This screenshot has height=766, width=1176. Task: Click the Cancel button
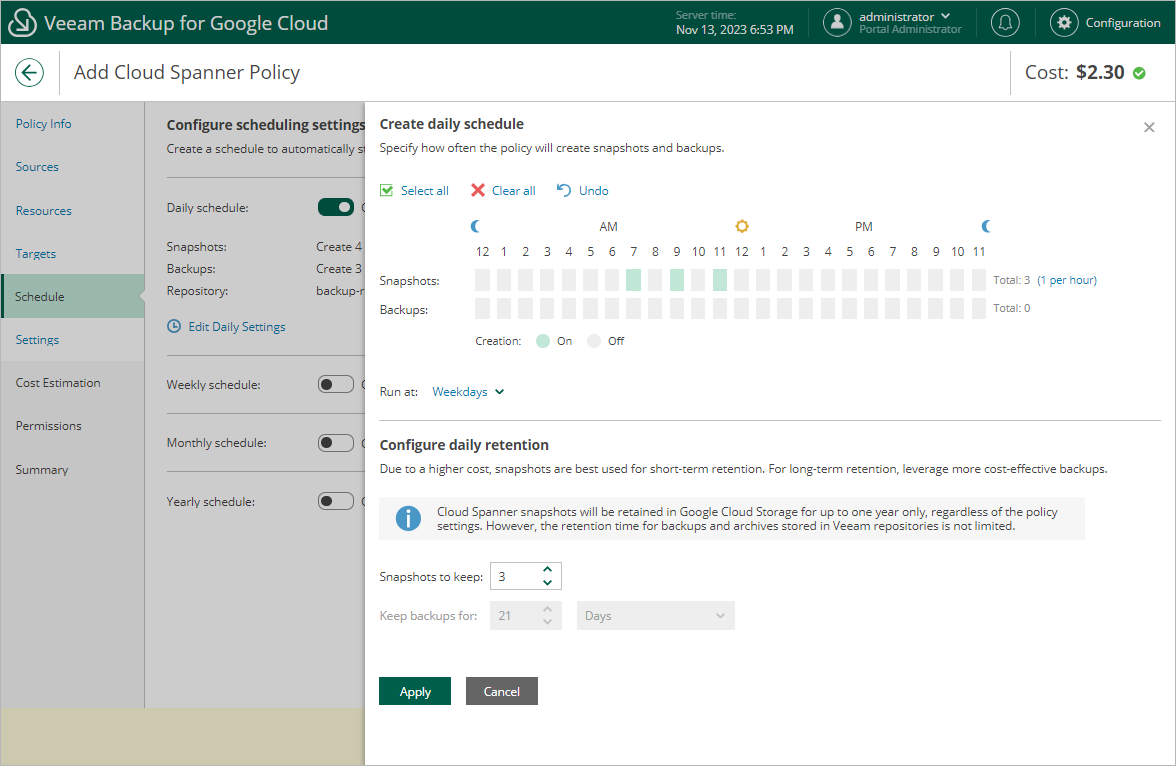click(x=502, y=691)
